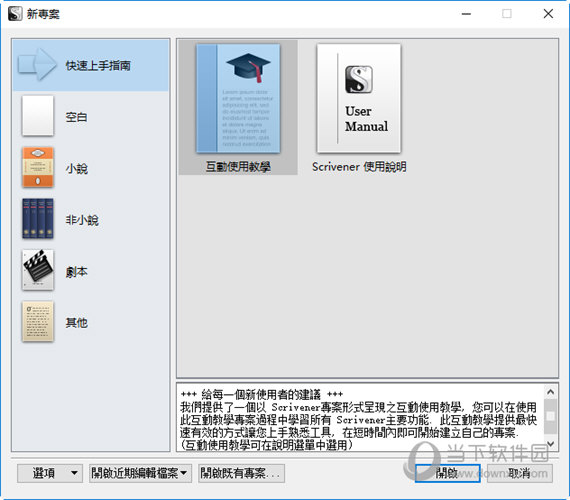The image size is (570, 500).
Task: Click description box scroll down arrow
Action: click(550, 444)
